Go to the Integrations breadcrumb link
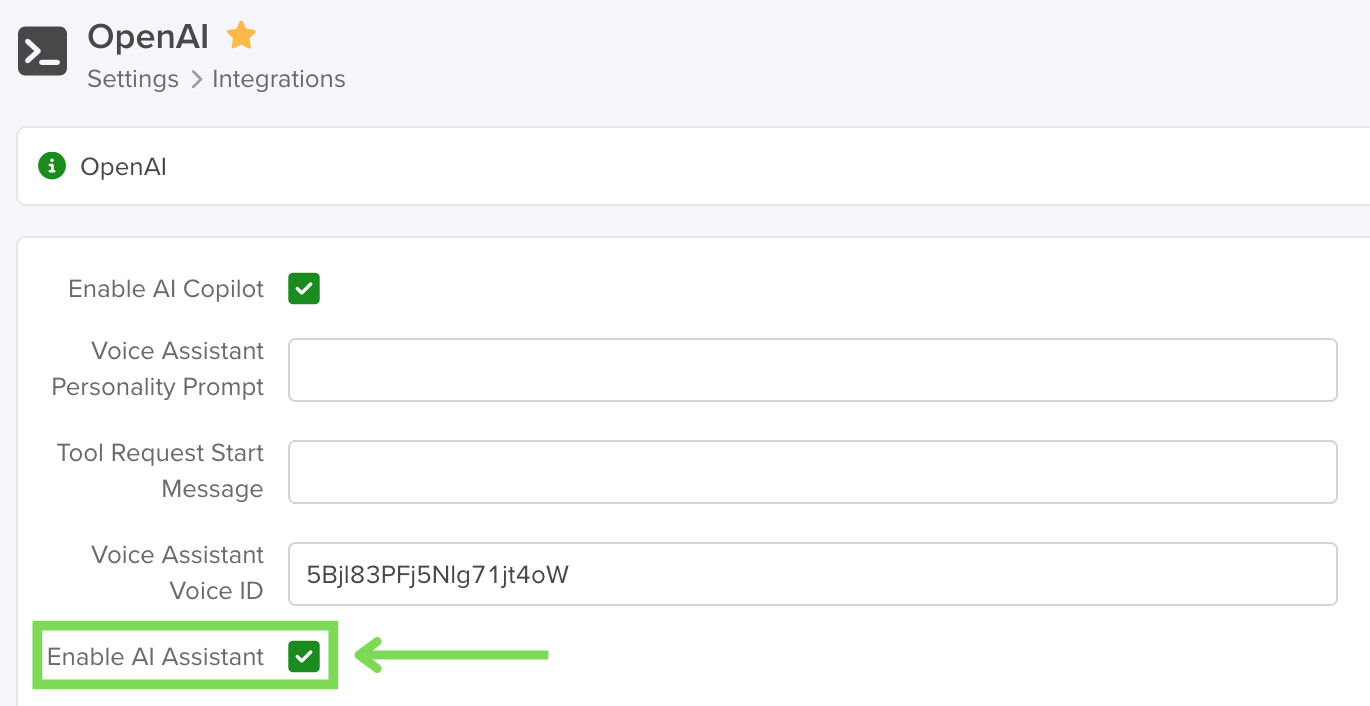 [x=279, y=79]
